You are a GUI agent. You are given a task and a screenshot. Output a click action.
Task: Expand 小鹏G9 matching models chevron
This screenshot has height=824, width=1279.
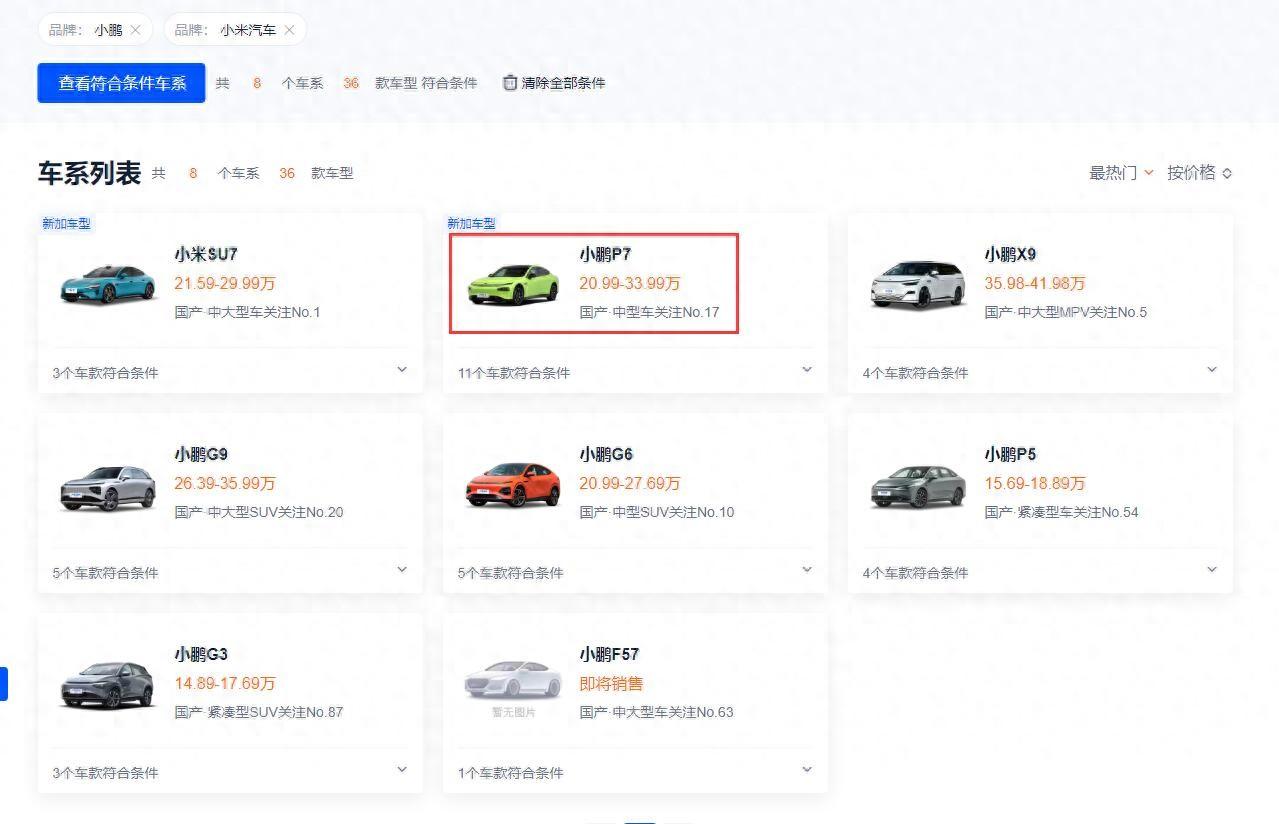[x=402, y=569]
